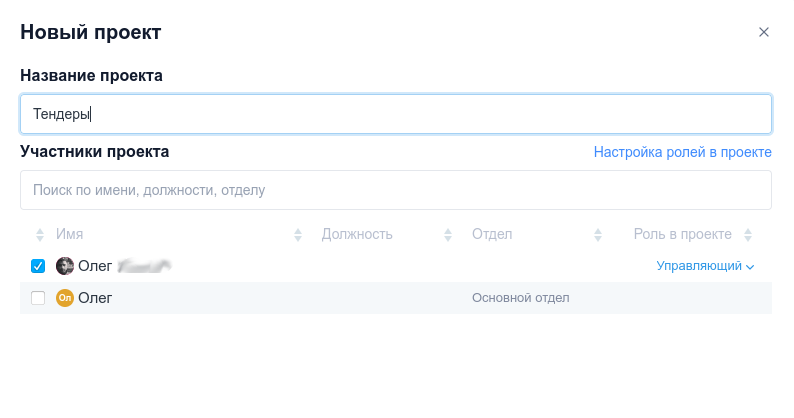794x418 pixels.
Task: Click the Олег name in second row
Action: click(x=95, y=298)
